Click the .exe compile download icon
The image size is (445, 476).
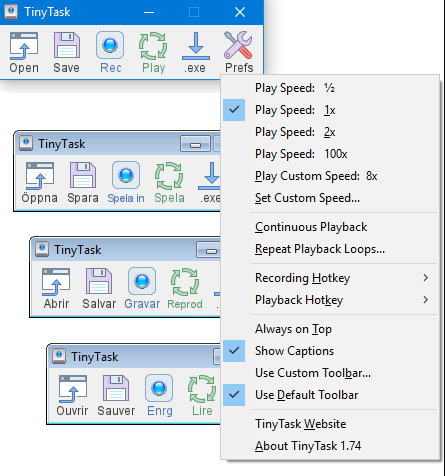tap(196, 46)
